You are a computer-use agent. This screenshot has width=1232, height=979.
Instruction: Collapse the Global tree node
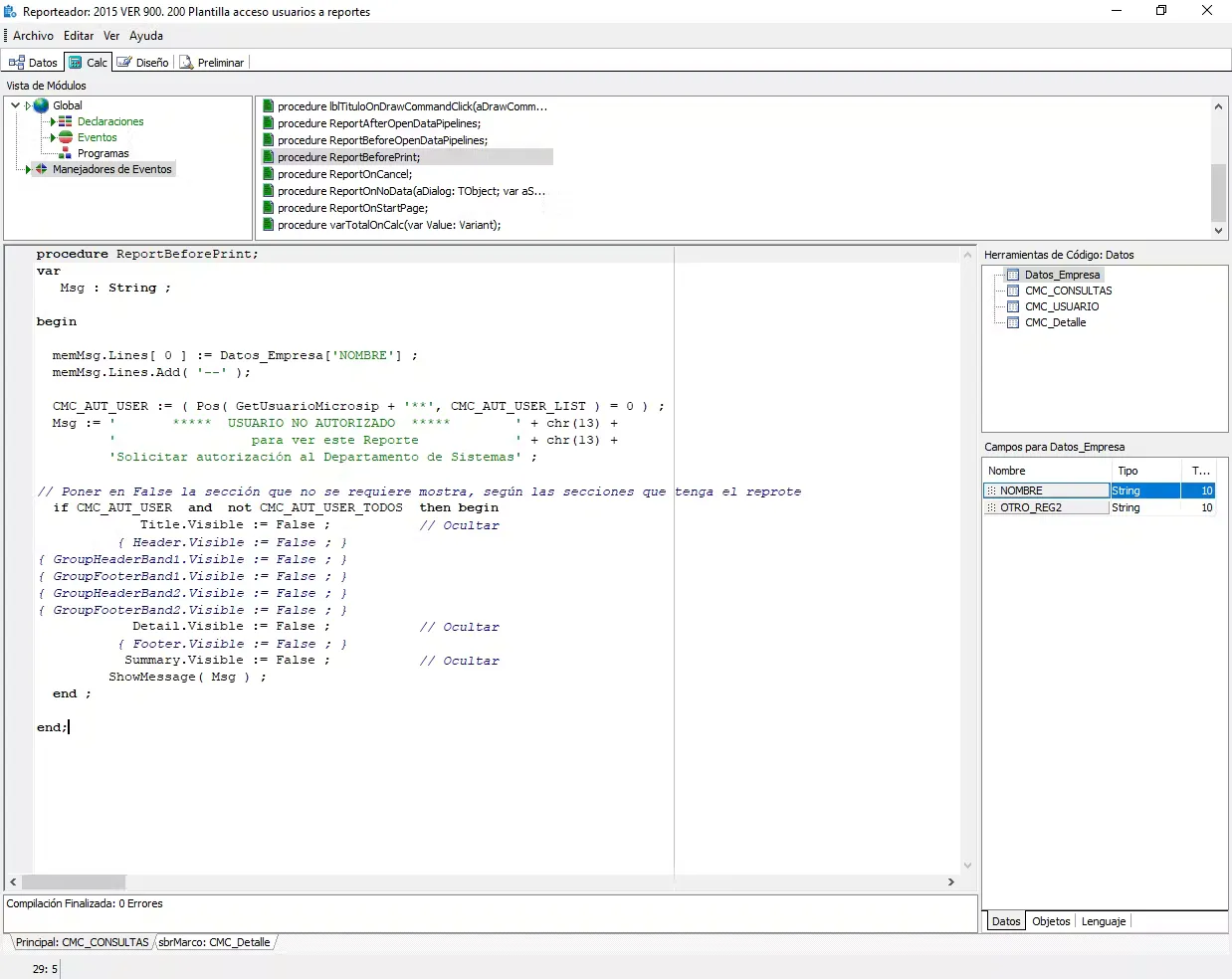[x=15, y=105]
